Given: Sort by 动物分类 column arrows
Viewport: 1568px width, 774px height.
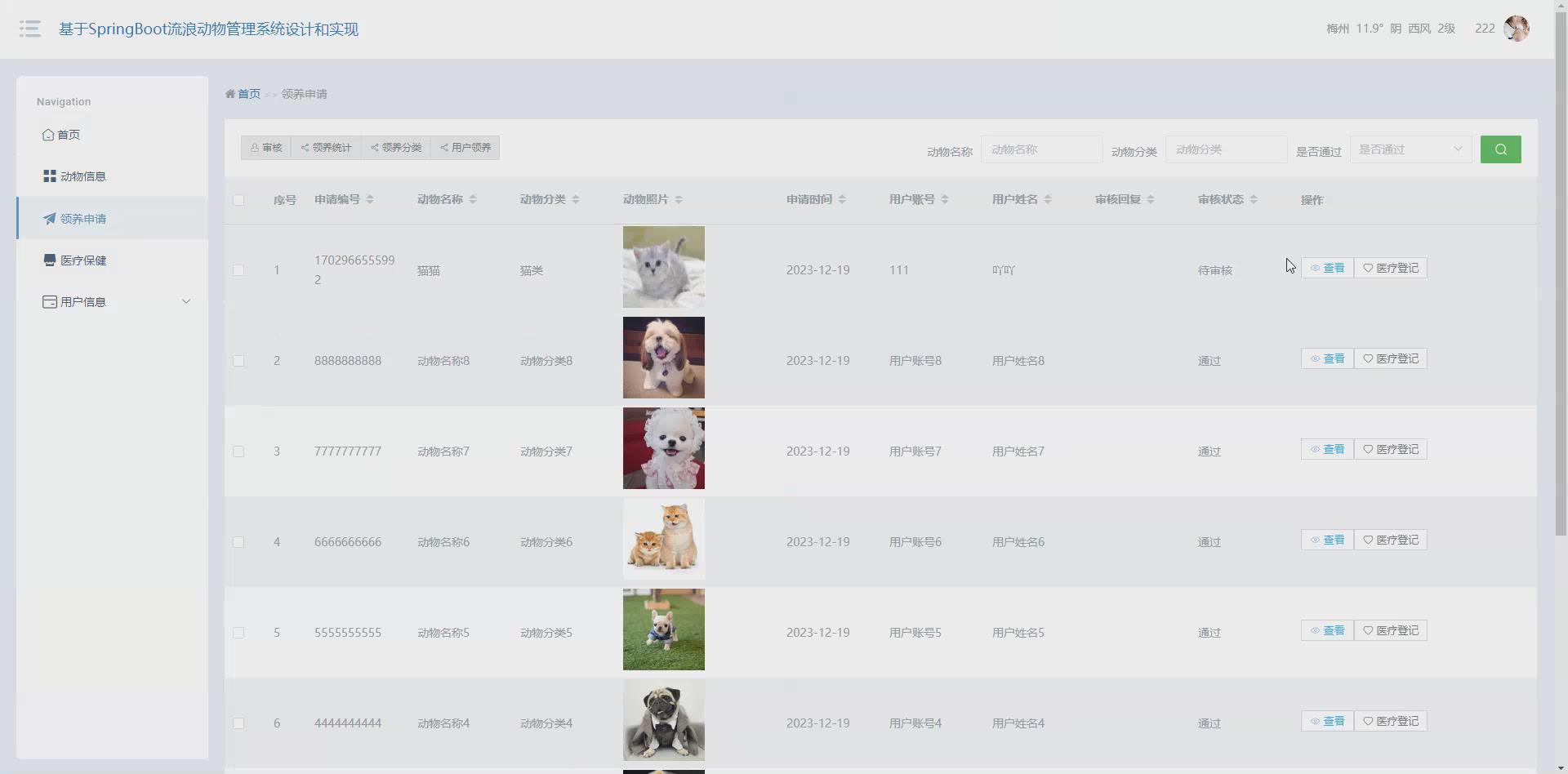Looking at the screenshot, I should (x=576, y=199).
